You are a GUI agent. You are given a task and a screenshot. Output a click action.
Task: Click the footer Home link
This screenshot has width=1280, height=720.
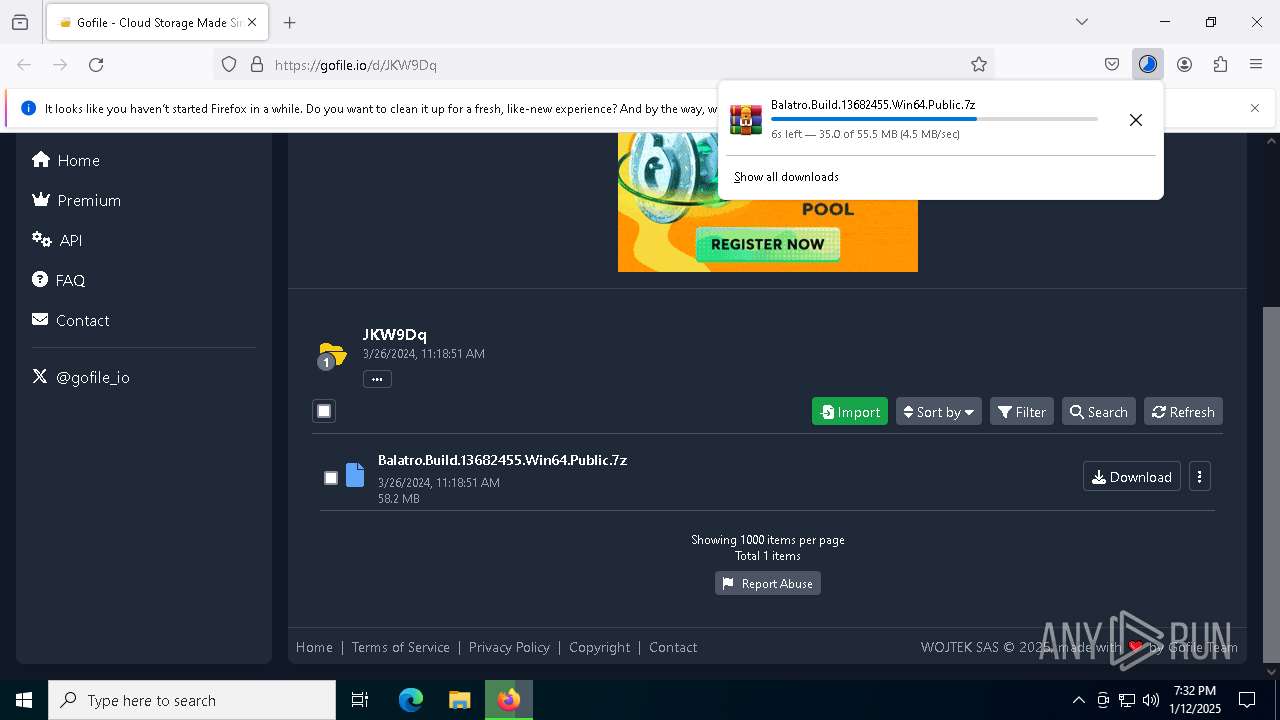(x=314, y=647)
